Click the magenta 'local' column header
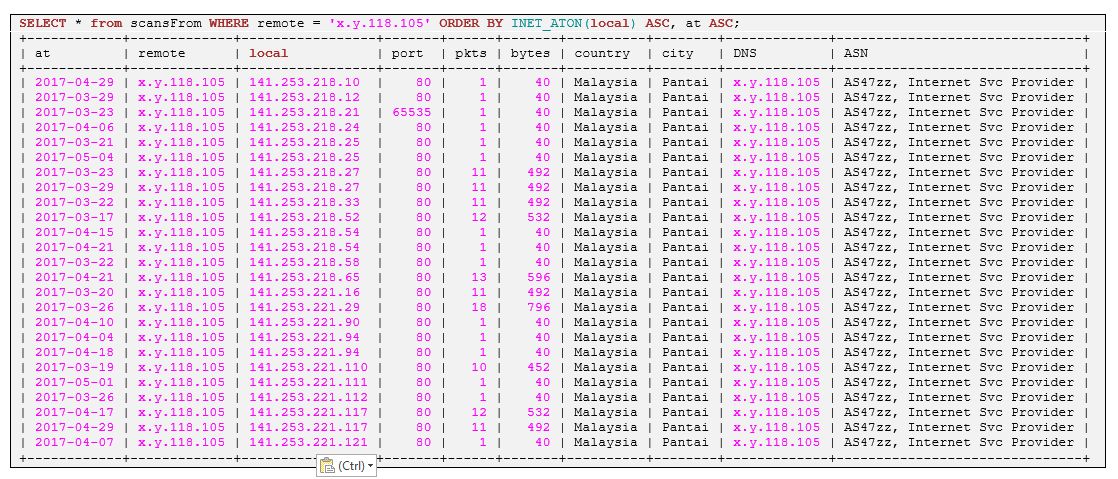Screen dimensions: 1118x479 click(x=269, y=53)
